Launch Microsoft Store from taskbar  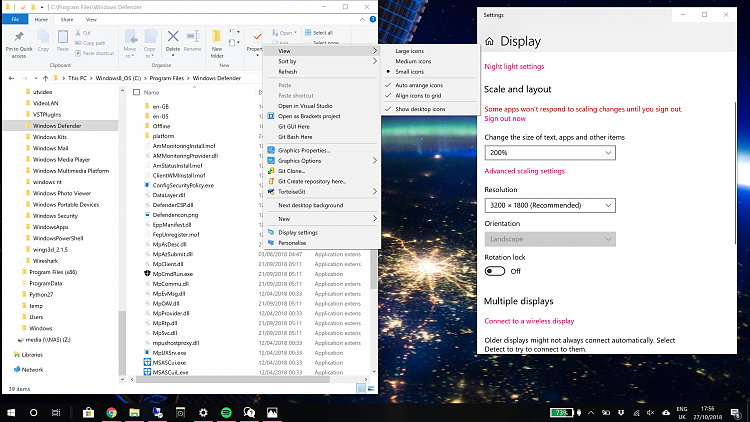pyautogui.click(x=88, y=412)
